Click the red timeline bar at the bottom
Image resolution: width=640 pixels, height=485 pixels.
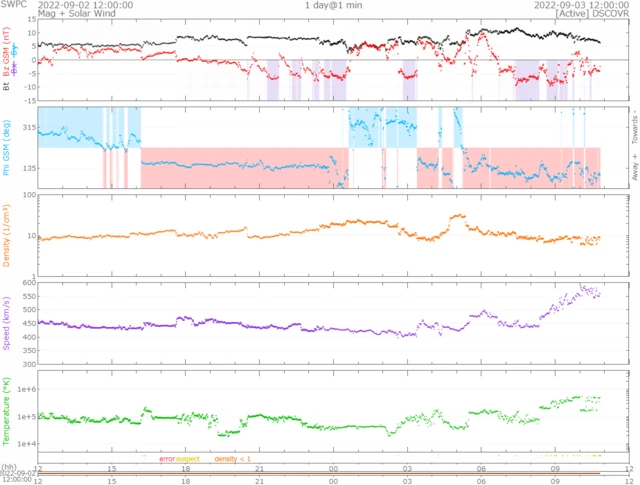point(320,474)
